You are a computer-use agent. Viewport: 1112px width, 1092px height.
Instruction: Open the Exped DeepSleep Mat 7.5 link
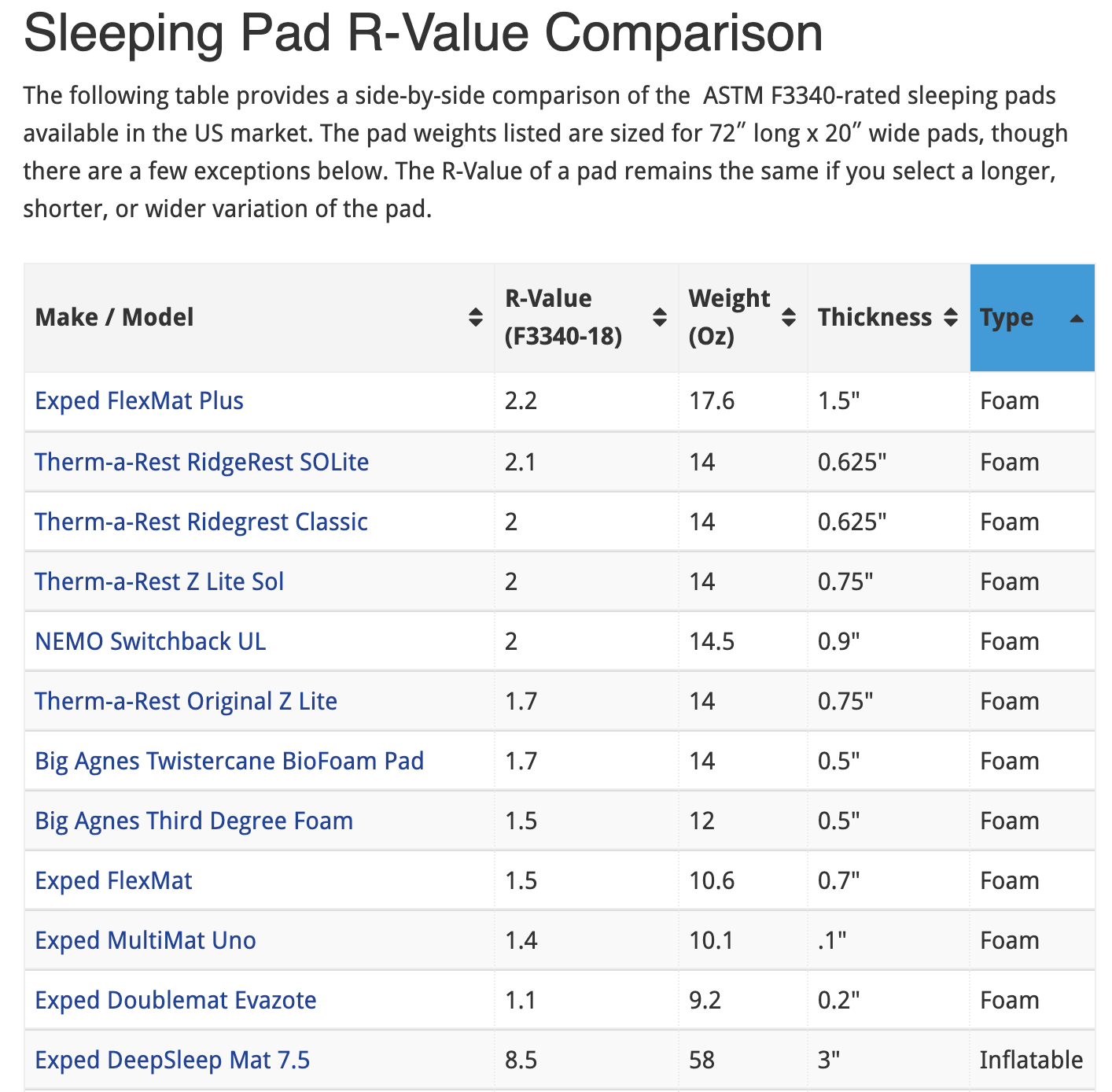pos(172,1060)
